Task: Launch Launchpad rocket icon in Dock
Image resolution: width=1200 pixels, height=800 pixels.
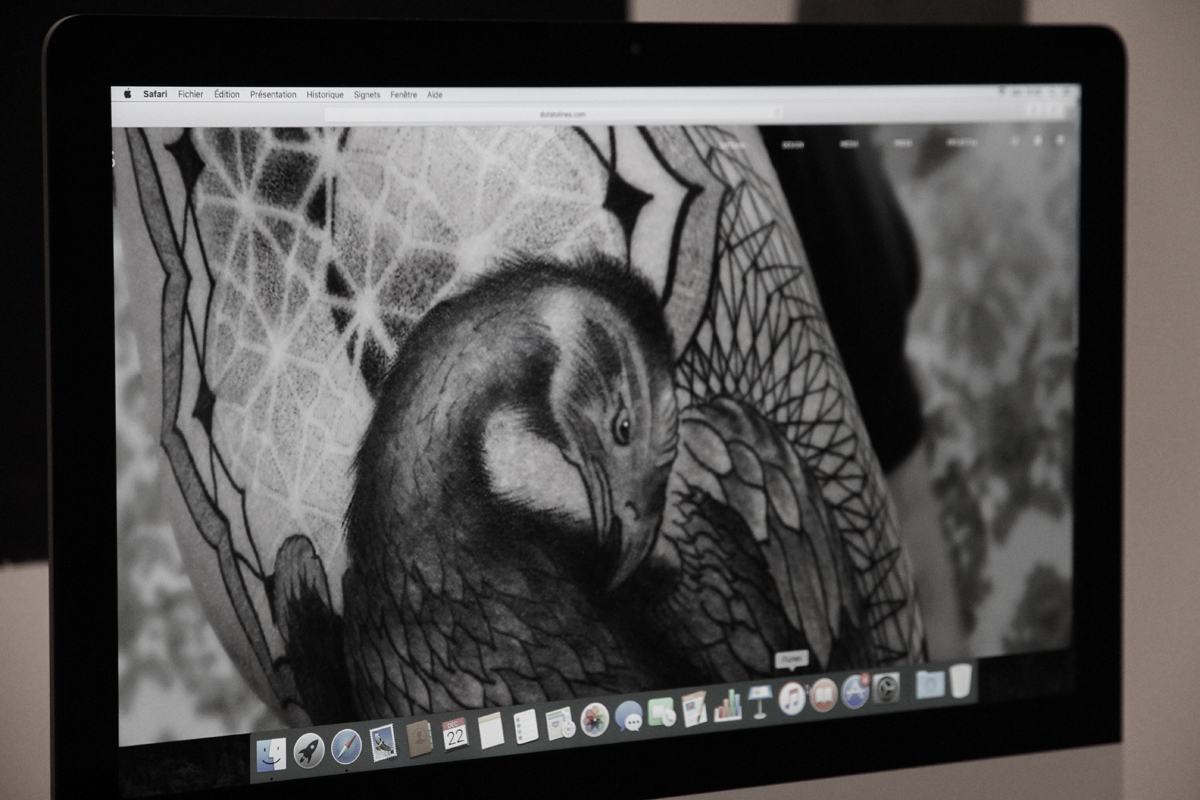Action: point(308,750)
